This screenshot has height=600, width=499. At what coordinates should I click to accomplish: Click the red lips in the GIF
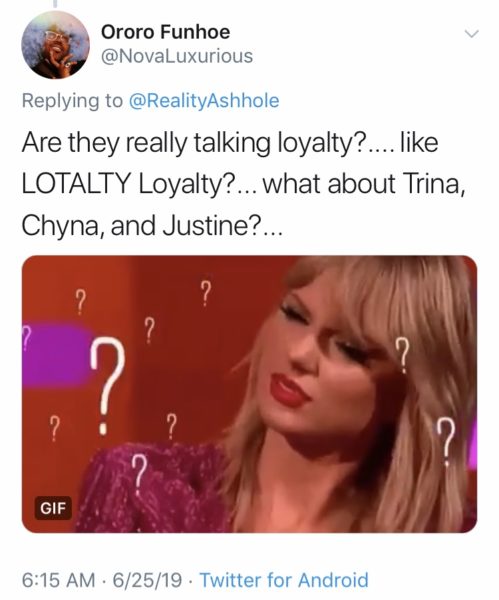coord(290,390)
